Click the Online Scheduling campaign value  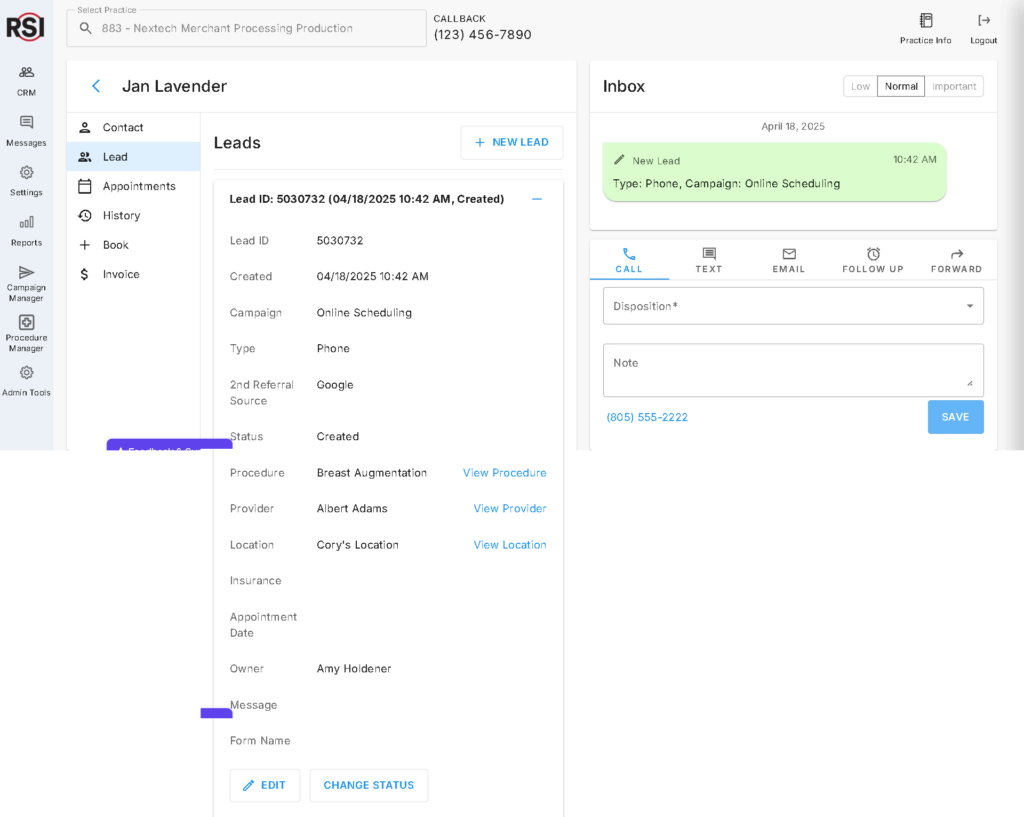click(364, 313)
